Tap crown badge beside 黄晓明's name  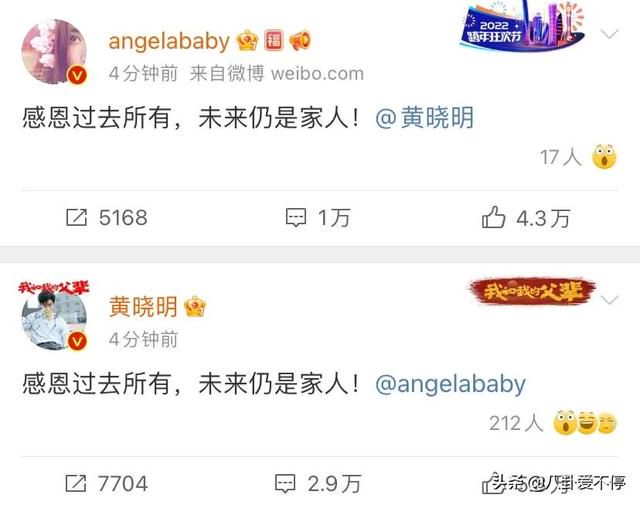(x=195, y=307)
